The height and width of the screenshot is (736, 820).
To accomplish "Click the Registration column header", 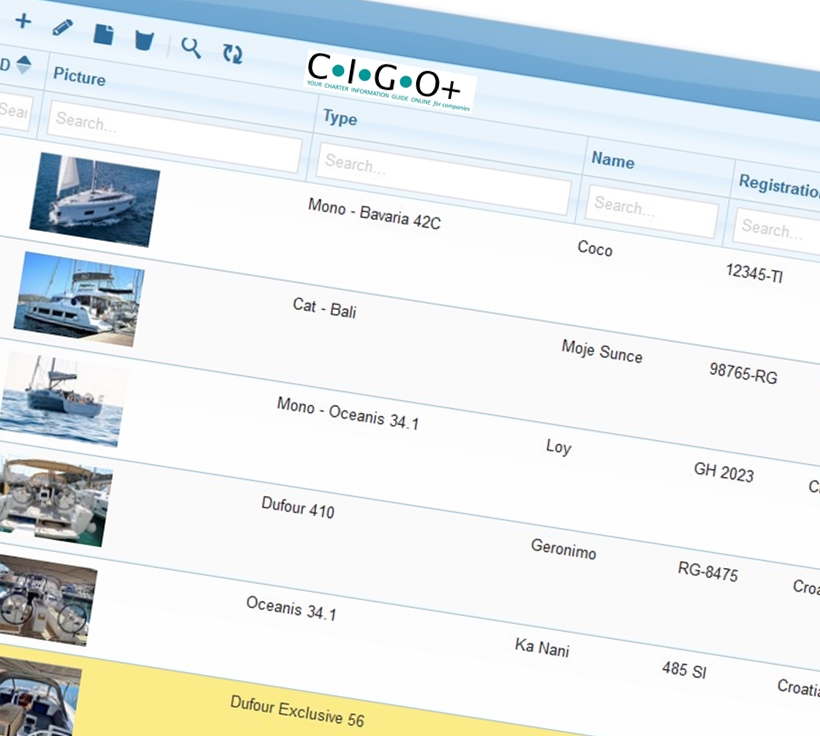I will coord(778,185).
